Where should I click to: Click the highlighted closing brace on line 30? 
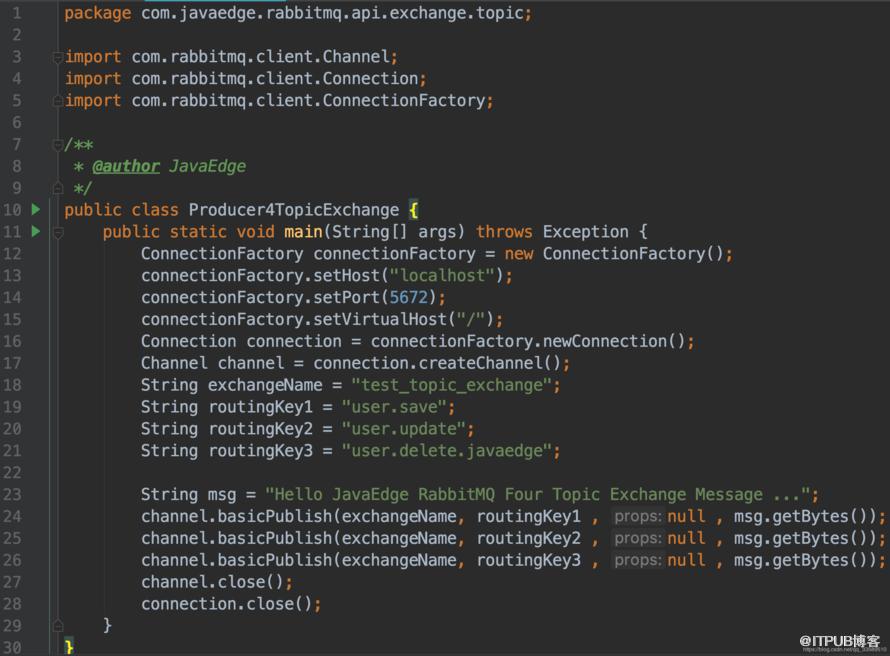pyautogui.click(x=69, y=647)
